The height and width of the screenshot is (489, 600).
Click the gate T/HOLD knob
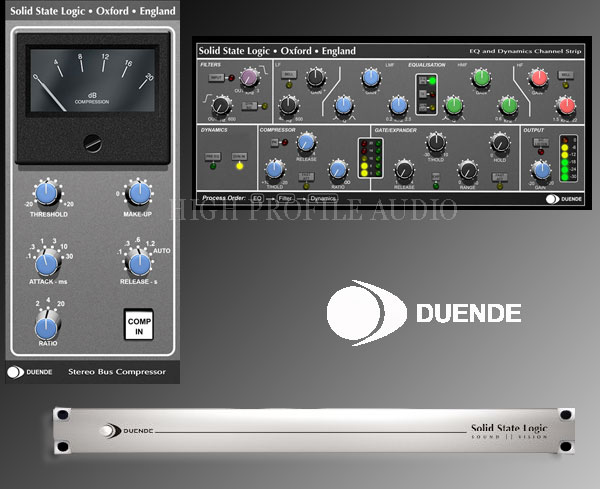[x=435, y=143]
